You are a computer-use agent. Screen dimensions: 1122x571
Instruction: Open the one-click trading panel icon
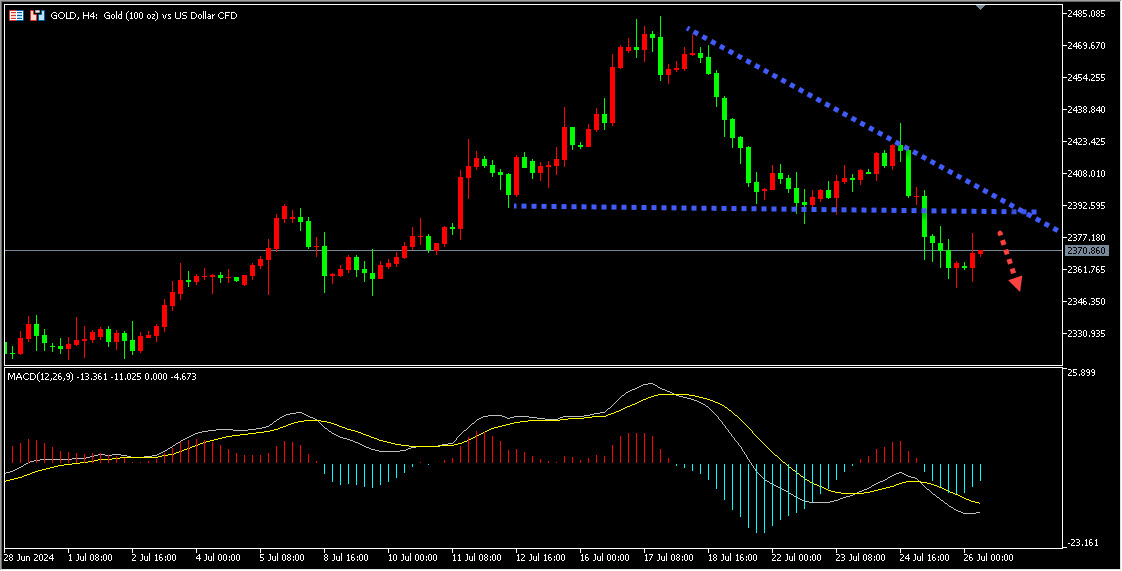(x=37, y=16)
